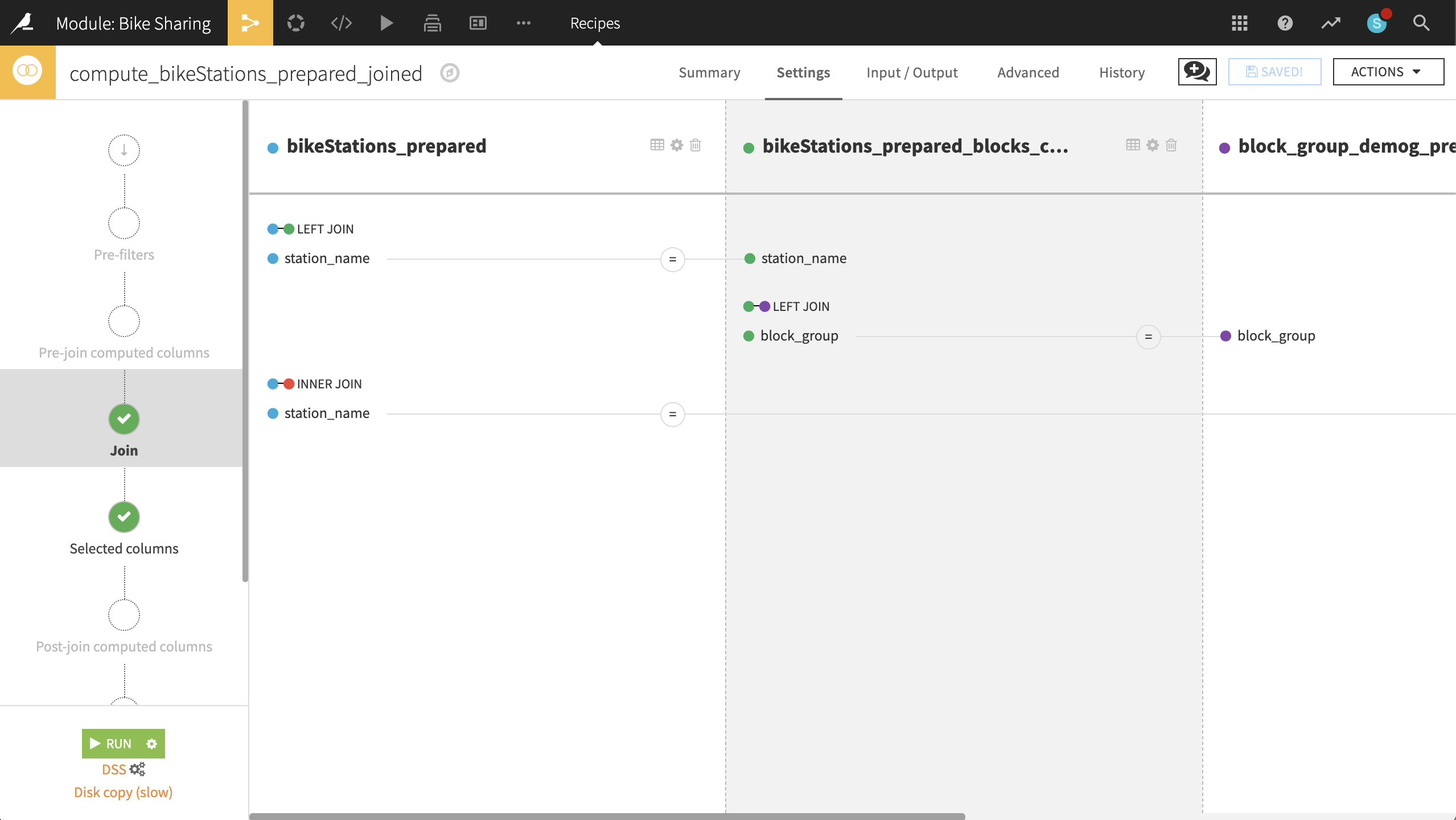Click block_group_demog_pre dataset header
The image size is (1456, 820).
(1347, 146)
